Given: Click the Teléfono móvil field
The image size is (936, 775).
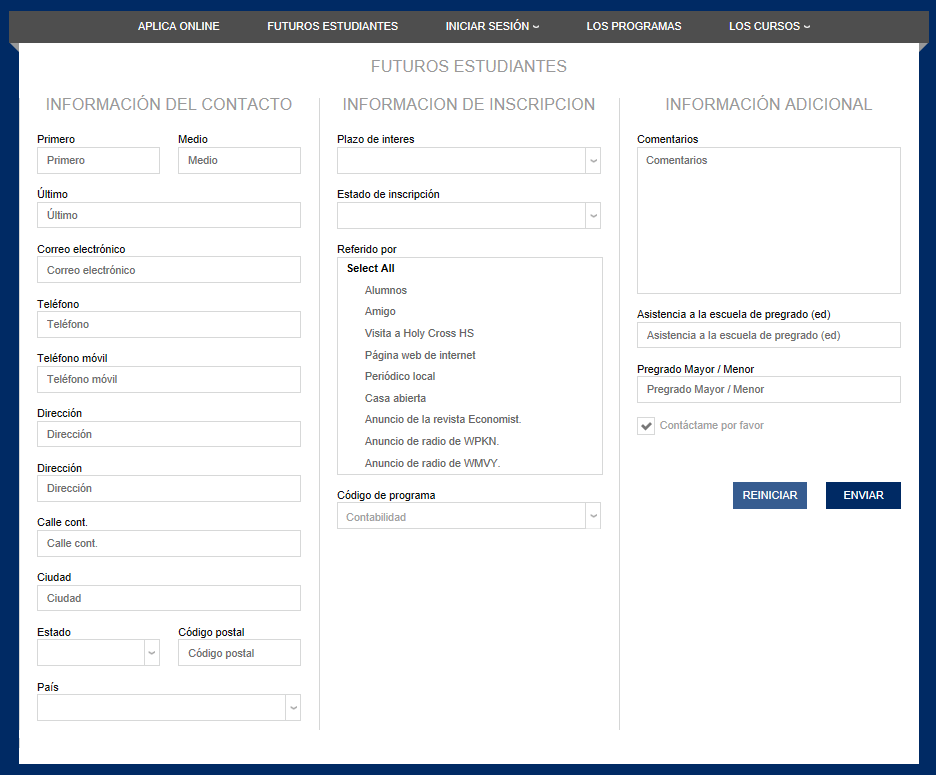Looking at the screenshot, I should pos(168,379).
